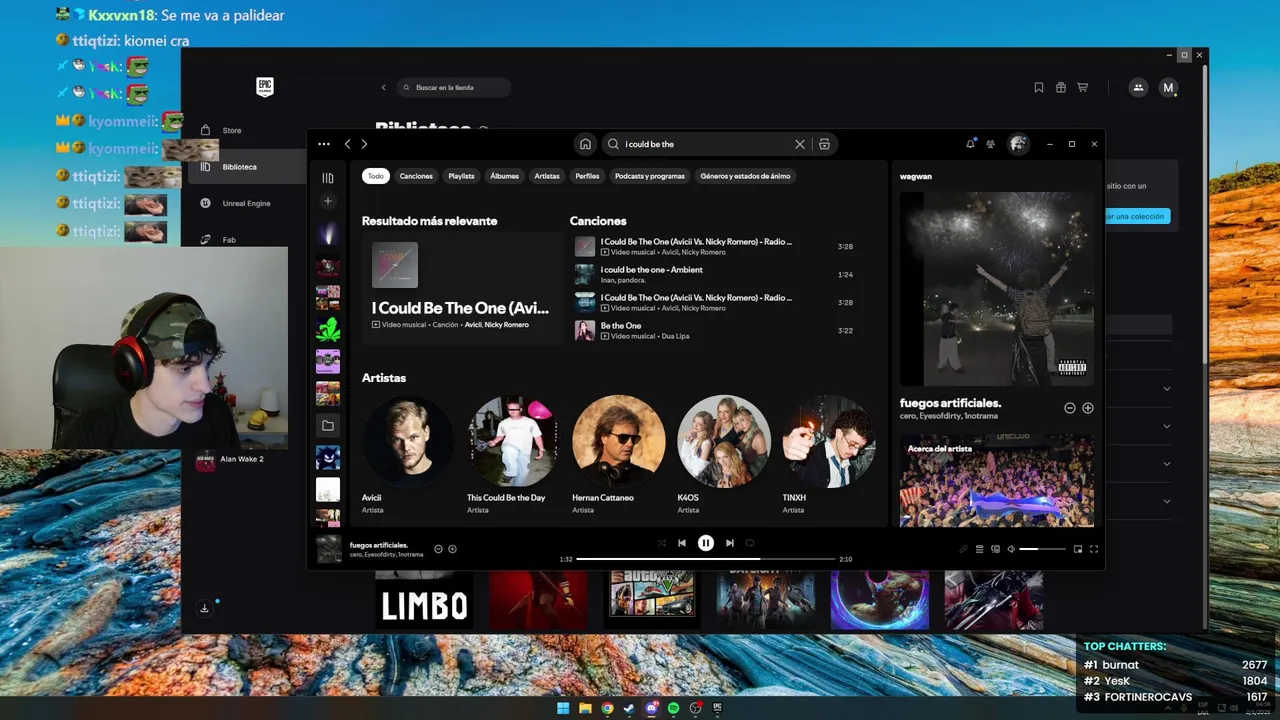Play 'i could be the one - Ambient'
1280x720 pixels.
coord(713,274)
